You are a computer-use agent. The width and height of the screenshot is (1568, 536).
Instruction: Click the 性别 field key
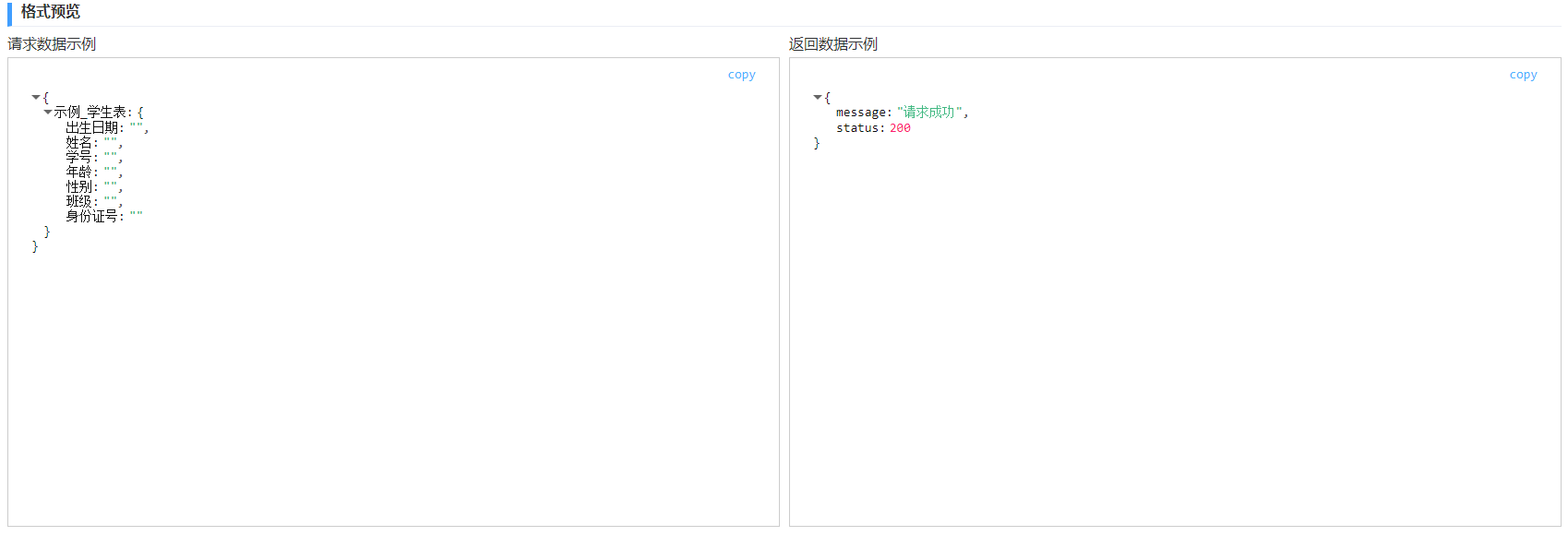pyautogui.click(x=78, y=186)
